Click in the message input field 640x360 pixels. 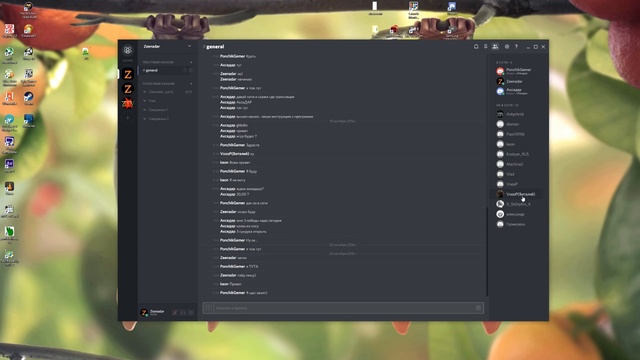(x=343, y=308)
